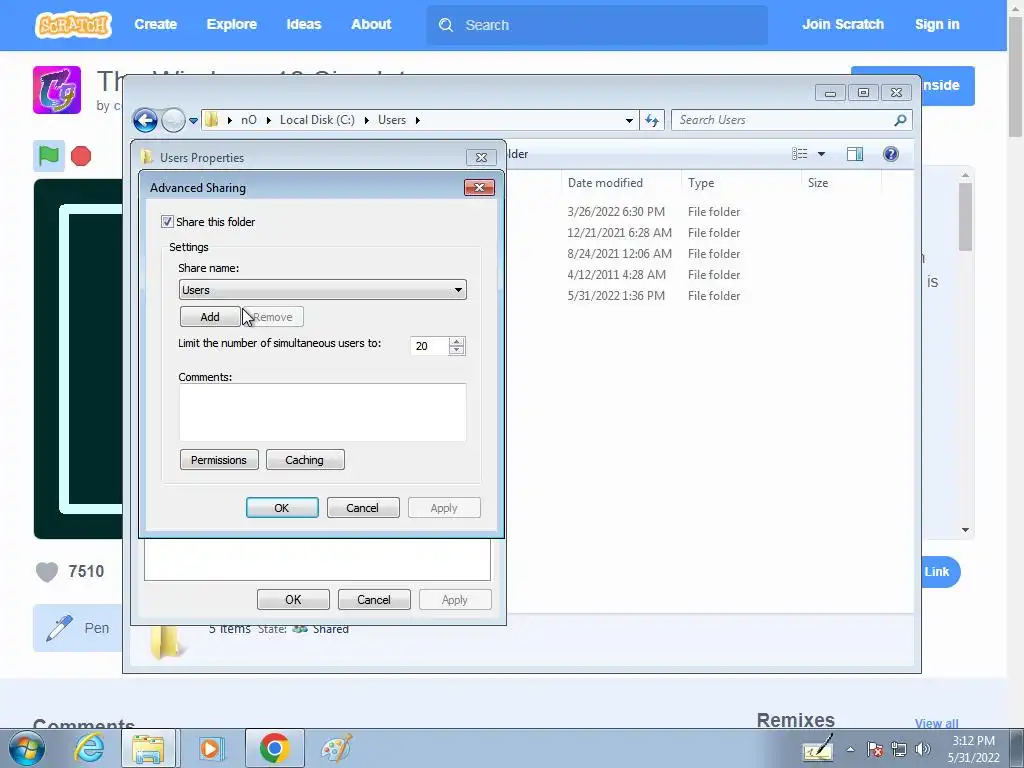This screenshot has height=768, width=1024.
Task: Click the Scratch search field
Action: [597, 25]
